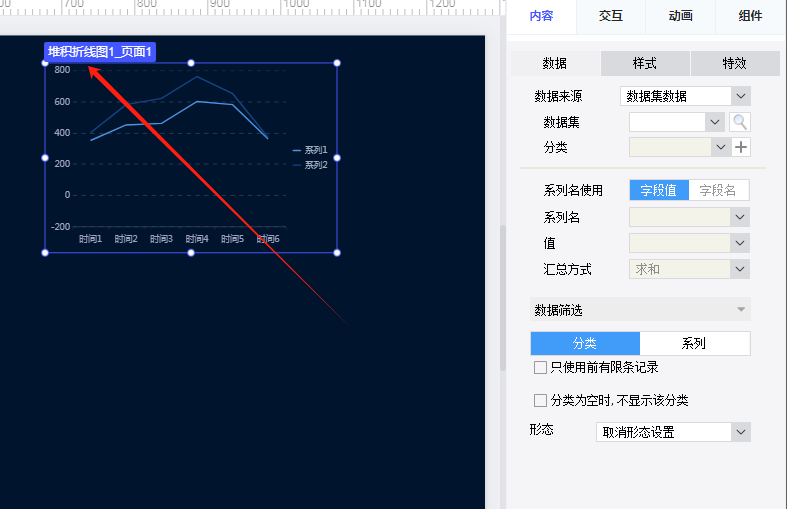The height and width of the screenshot is (509, 787).
Task: Open the 数据集 dropdown
Action: (x=676, y=122)
